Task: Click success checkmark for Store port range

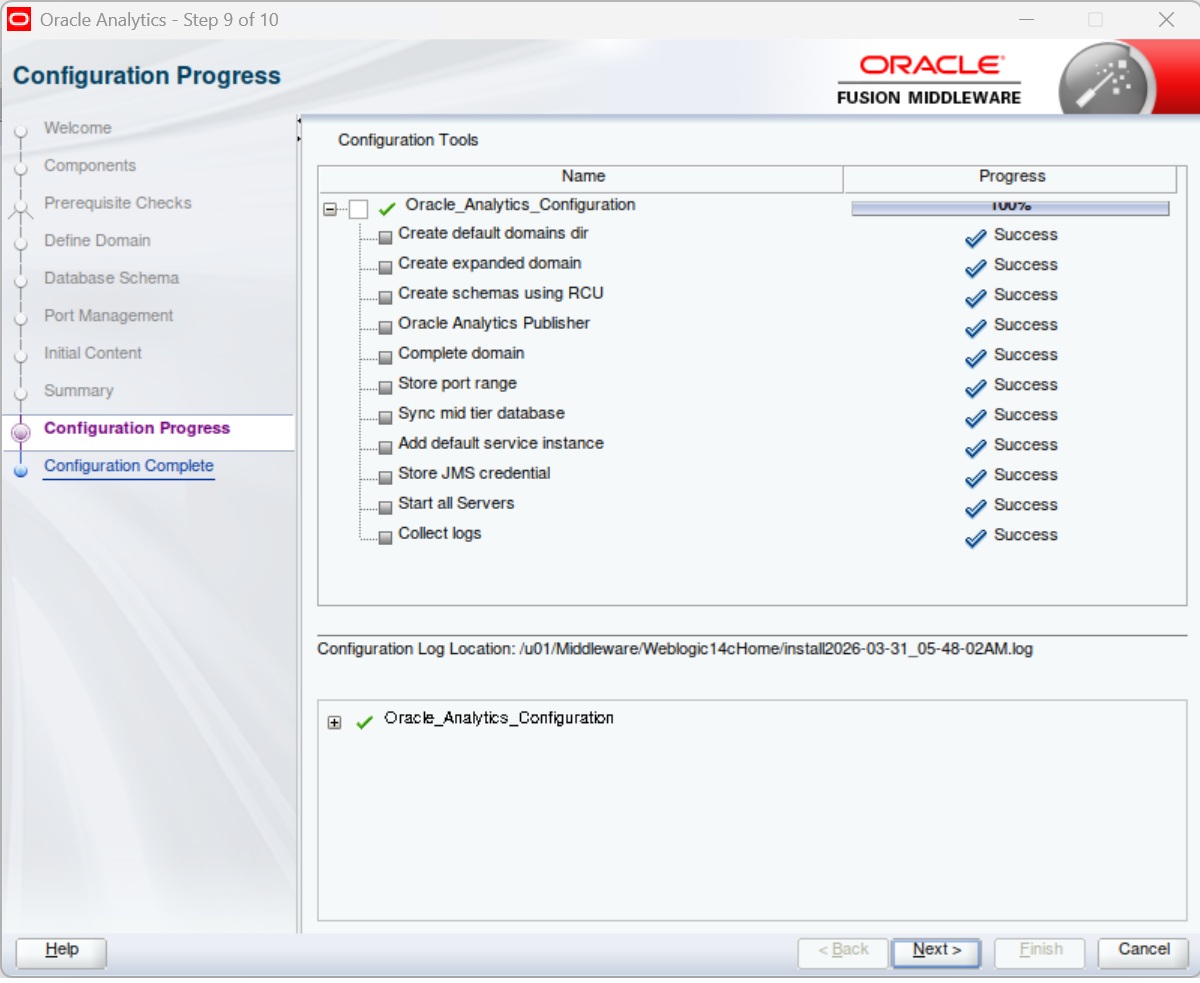Action: tap(976, 388)
